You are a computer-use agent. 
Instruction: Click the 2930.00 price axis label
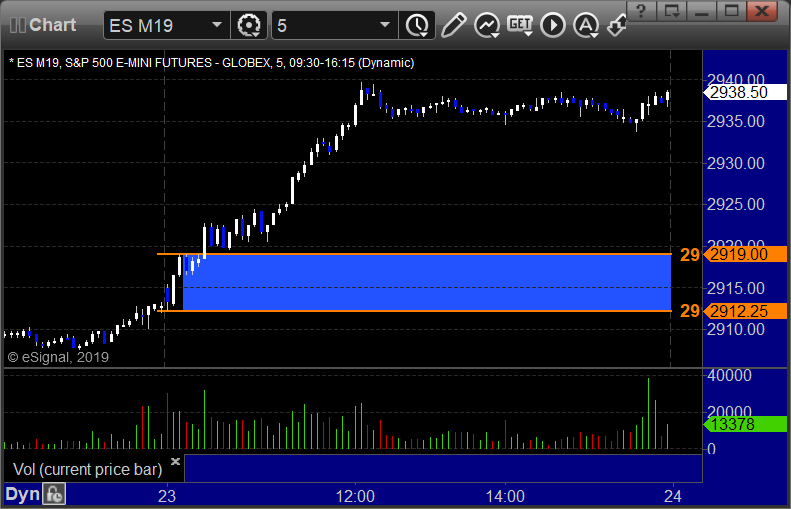[736, 163]
